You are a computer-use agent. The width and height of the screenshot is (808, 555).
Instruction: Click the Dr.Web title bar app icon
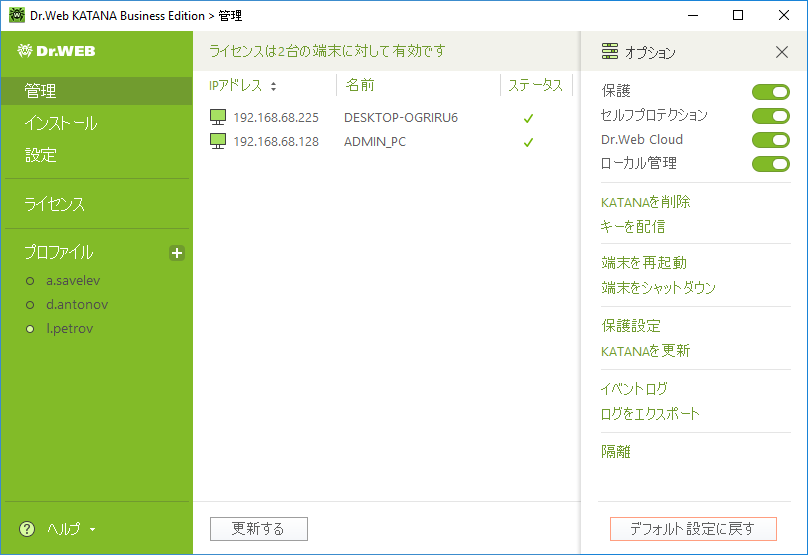point(17,15)
